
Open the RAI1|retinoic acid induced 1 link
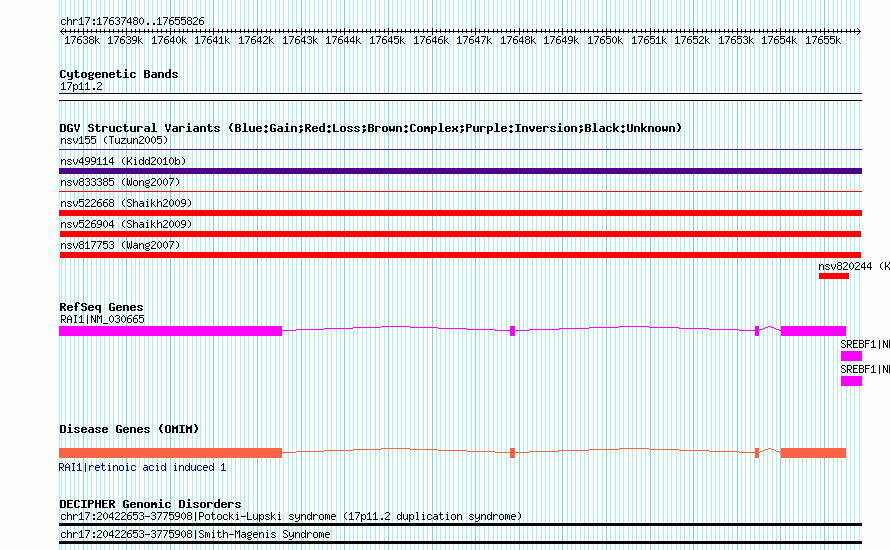tap(142, 467)
